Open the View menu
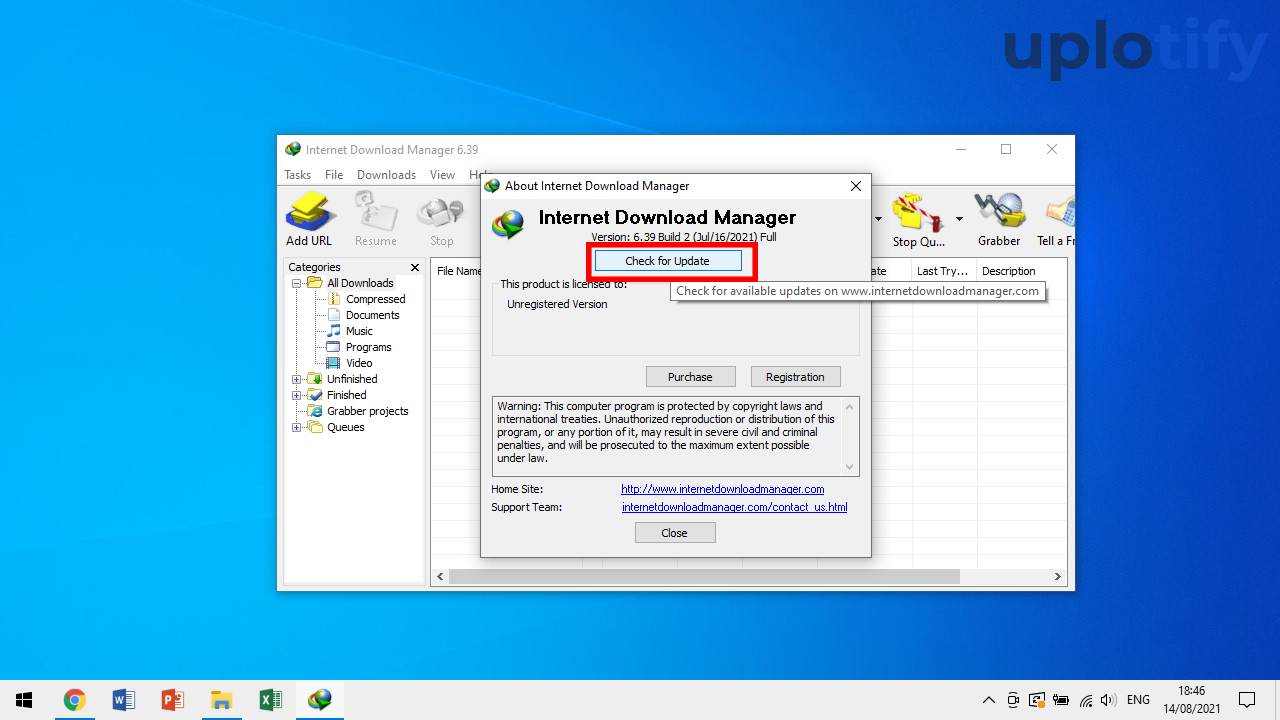 [x=442, y=175]
